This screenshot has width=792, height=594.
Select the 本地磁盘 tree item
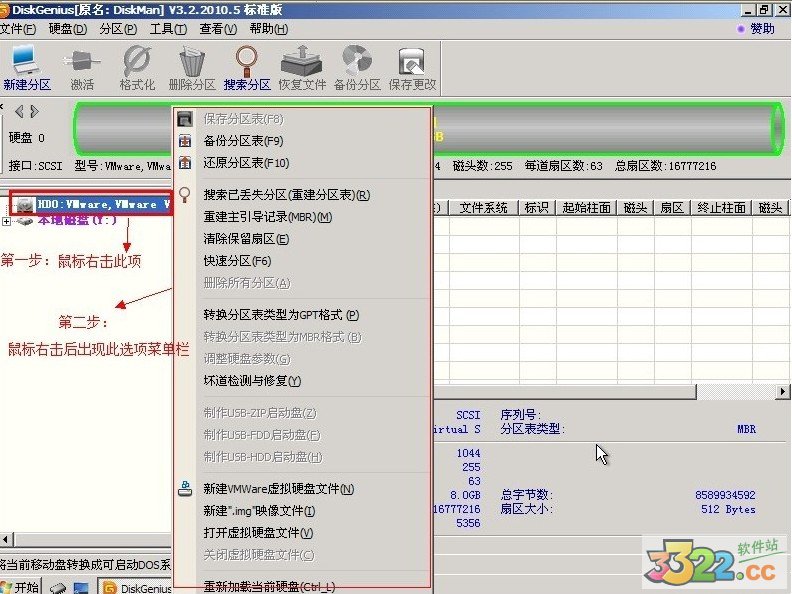[x=77, y=221]
